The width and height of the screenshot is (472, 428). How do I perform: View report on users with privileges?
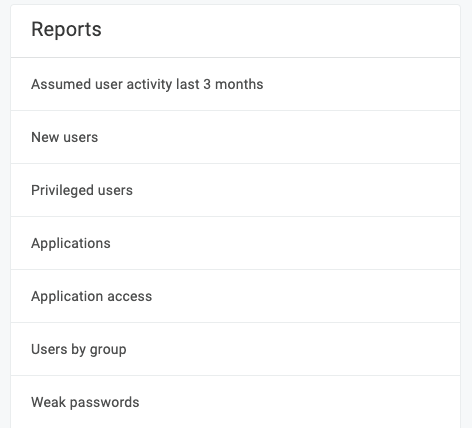pos(235,190)
